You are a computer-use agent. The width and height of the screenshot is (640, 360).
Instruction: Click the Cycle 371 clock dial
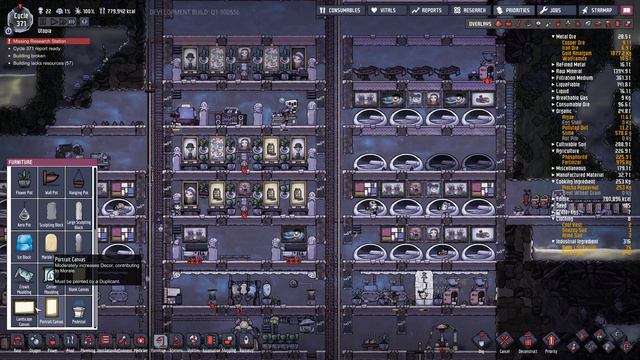[x=21, y=19]
